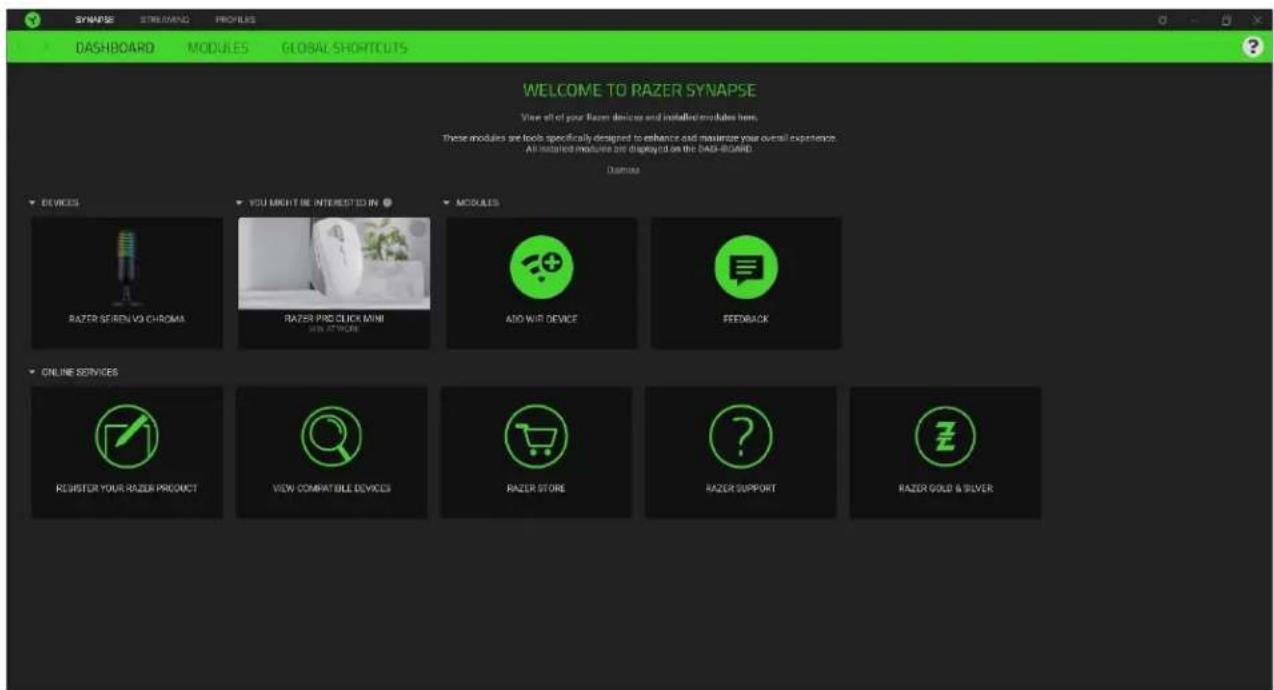Click the View Compatible Devices label
Screen dimensions: 1274x690
(x=331, y=489)
